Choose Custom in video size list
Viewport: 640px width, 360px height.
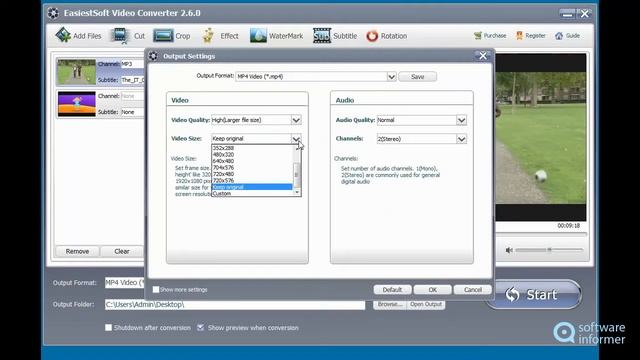pos(252,193)
